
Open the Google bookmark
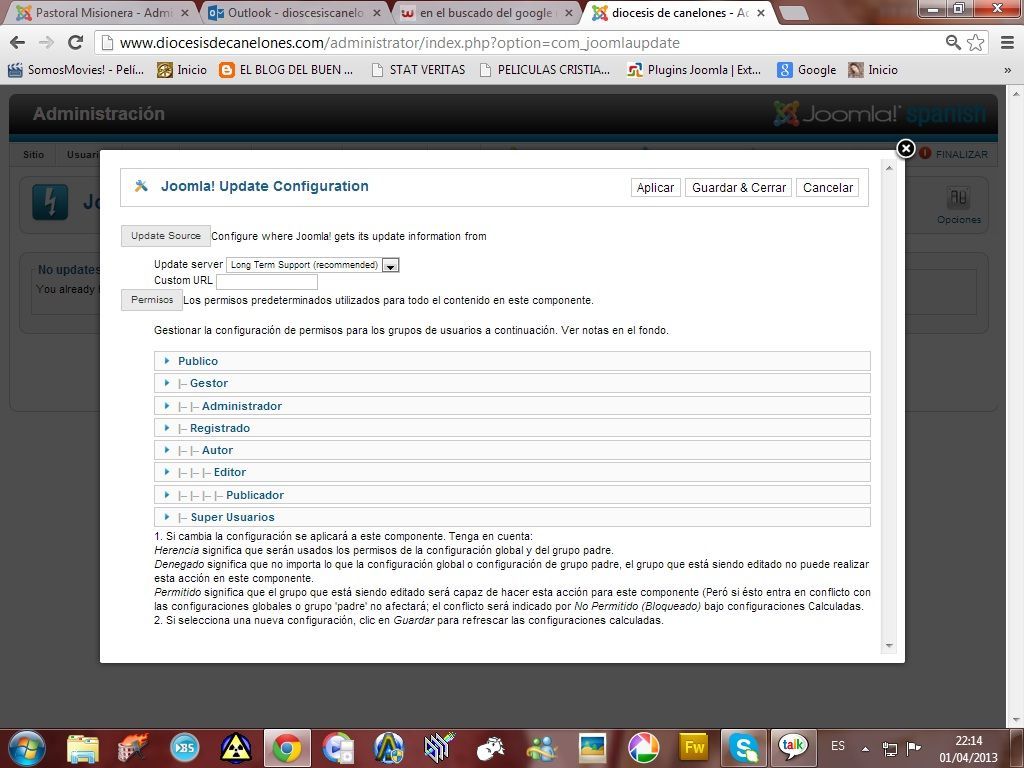click(x=807, y=70)
